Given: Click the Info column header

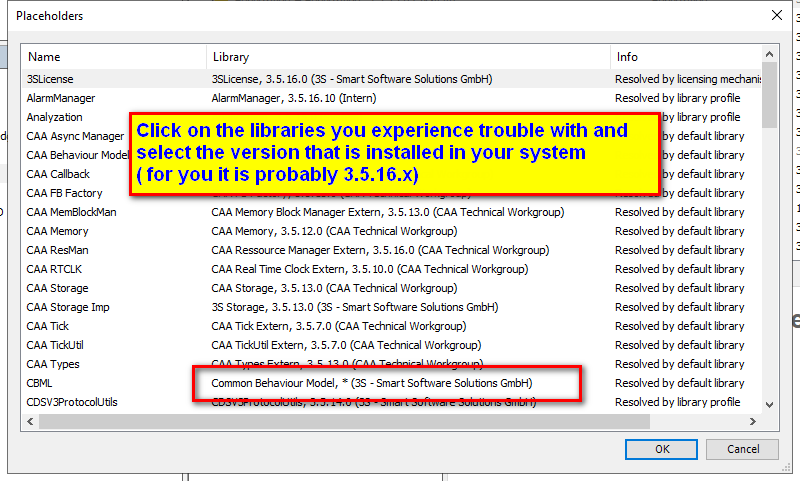Looking at the screenshot, I should (627, 57).
